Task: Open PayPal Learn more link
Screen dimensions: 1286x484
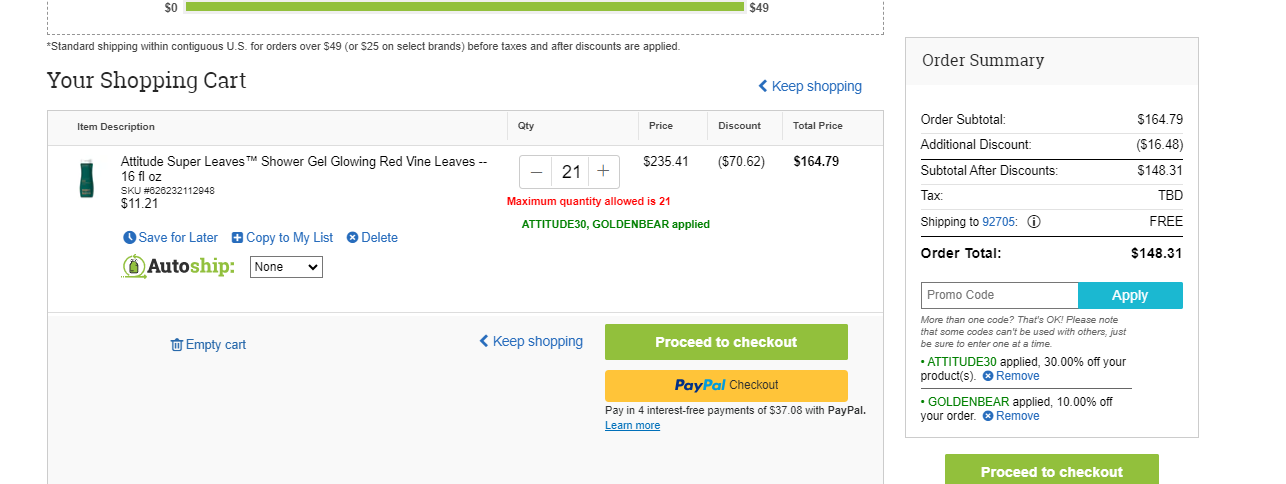Action: [x=632, y=425]
